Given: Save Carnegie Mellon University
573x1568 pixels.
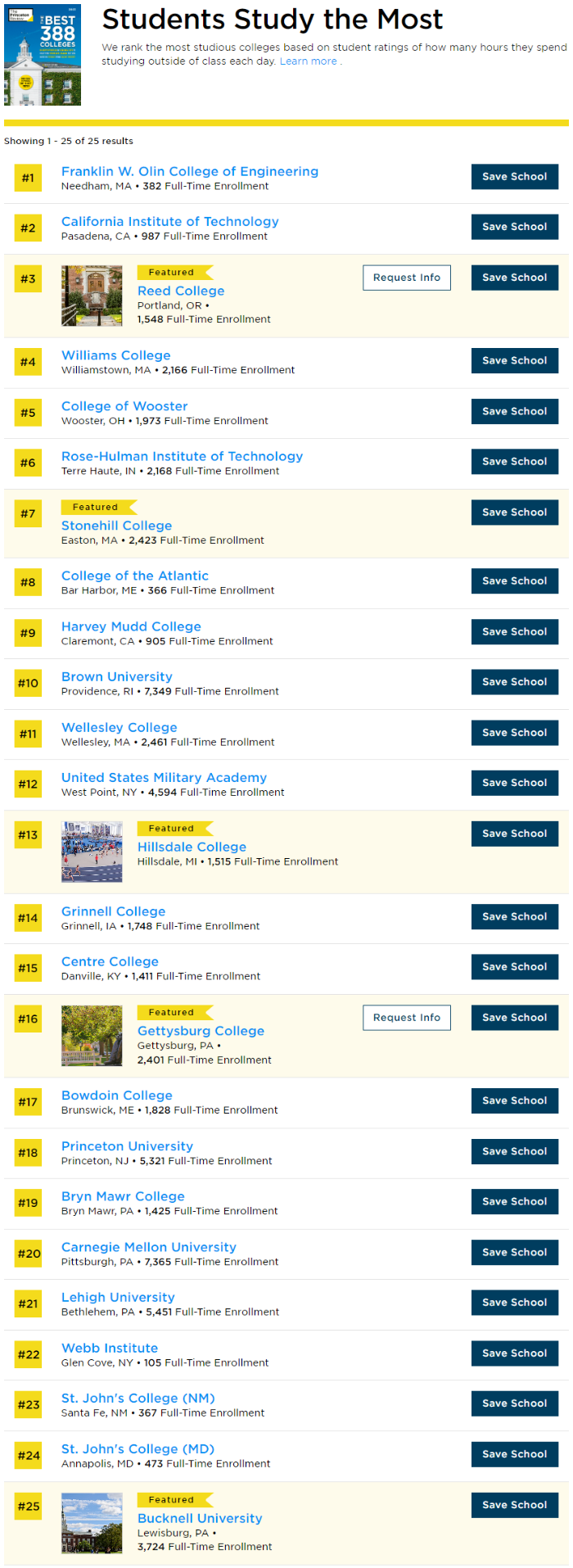Looking at the screenshot, I should [515, 1253].
